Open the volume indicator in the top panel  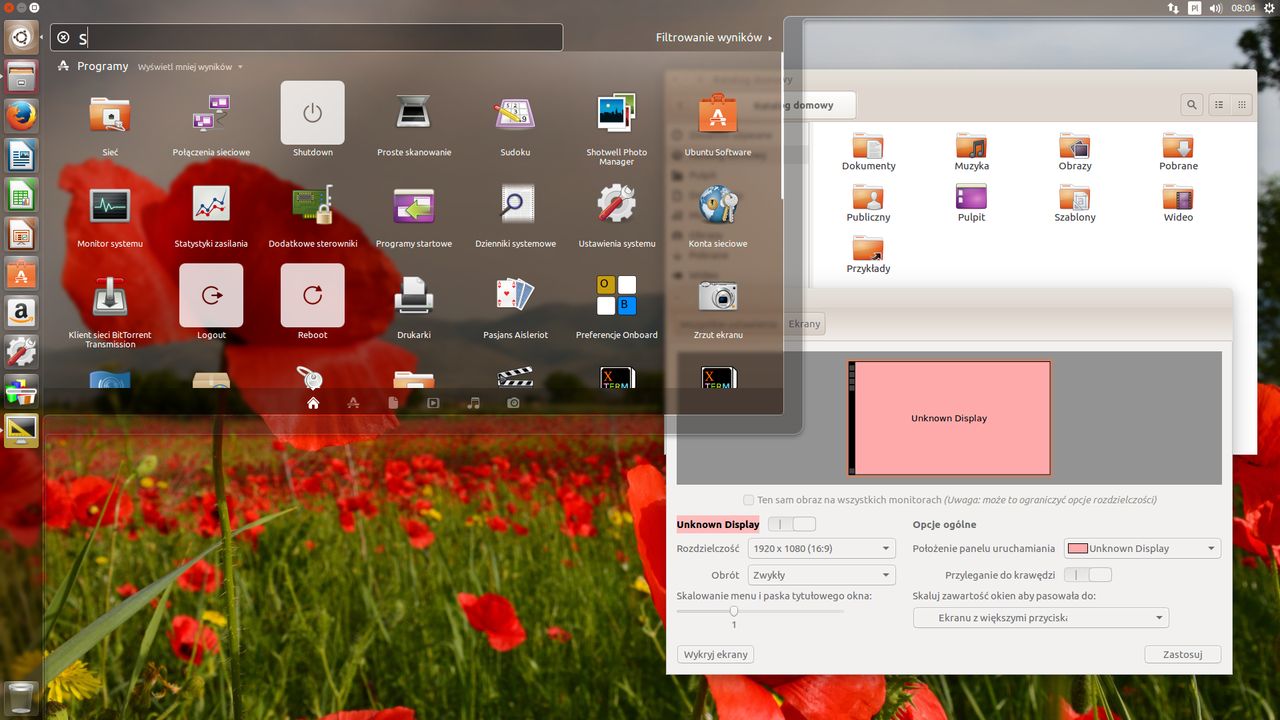click(x=1216, y=8)
